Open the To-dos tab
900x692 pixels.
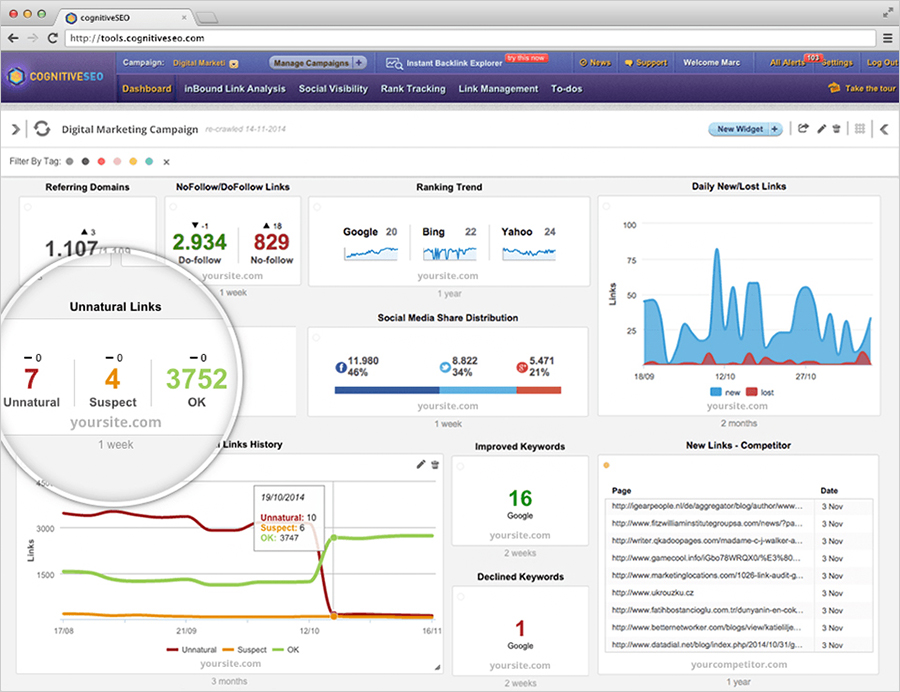tap(567, 88)
